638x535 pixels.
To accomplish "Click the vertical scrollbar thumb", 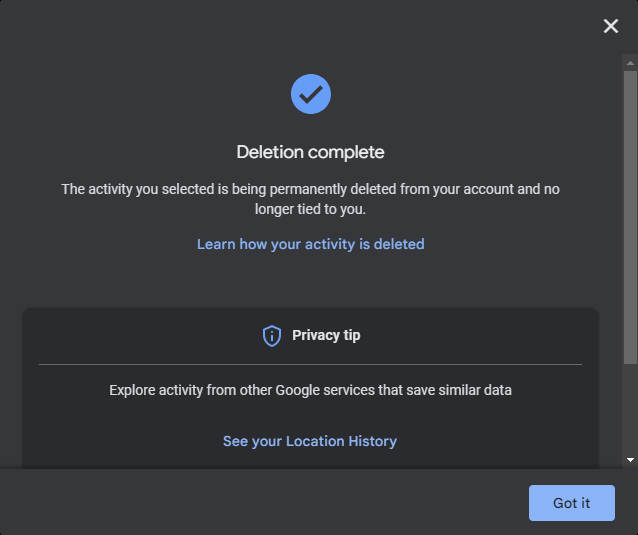I will [630, 217].
